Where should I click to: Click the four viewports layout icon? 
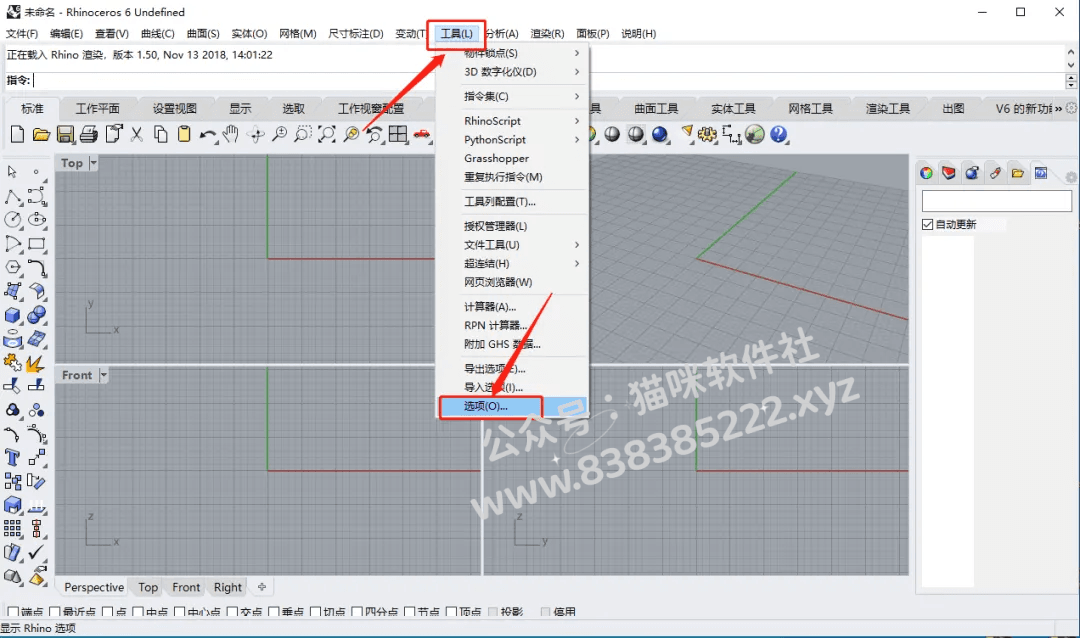coord(397,134)
